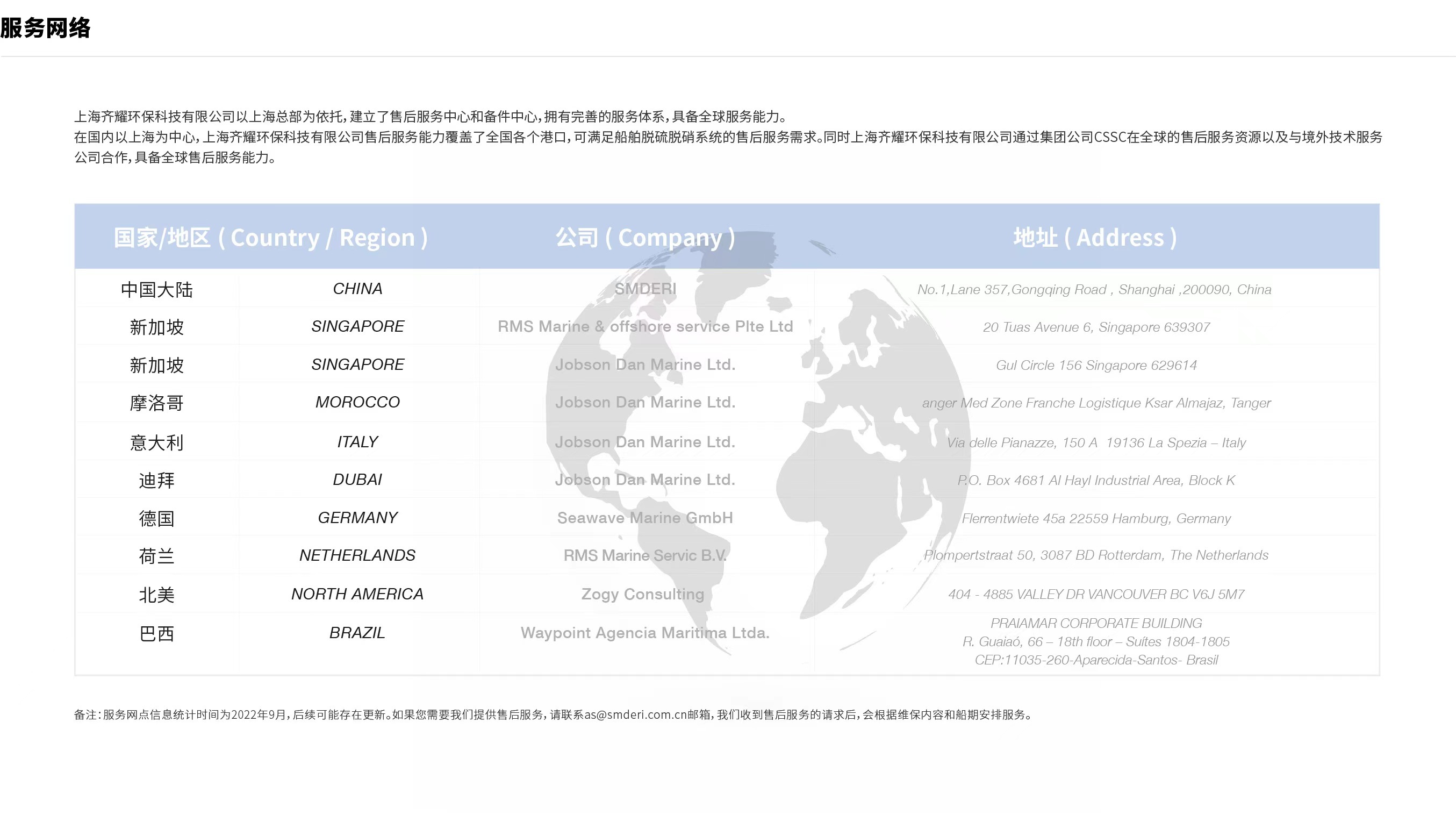
Task: Select the 摩洛哥 cell
Action: [156, 403]
